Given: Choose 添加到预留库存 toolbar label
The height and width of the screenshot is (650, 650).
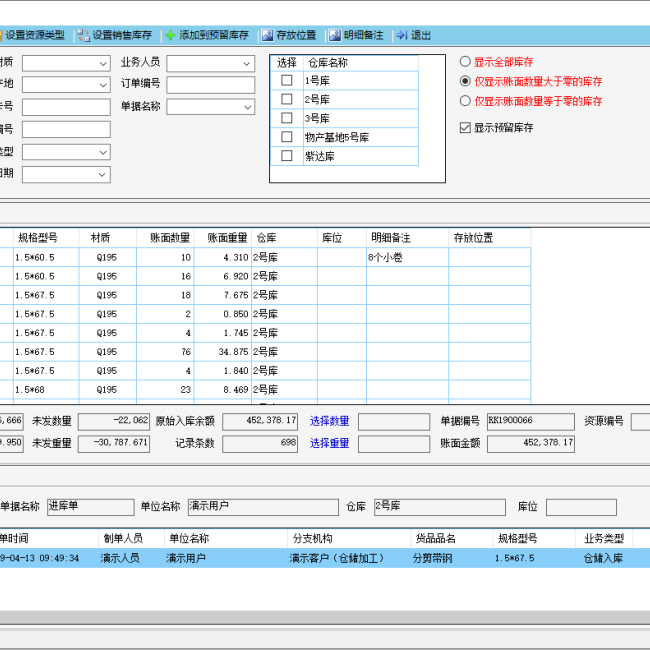Looking at the screenshot, I should pos(214,35).
